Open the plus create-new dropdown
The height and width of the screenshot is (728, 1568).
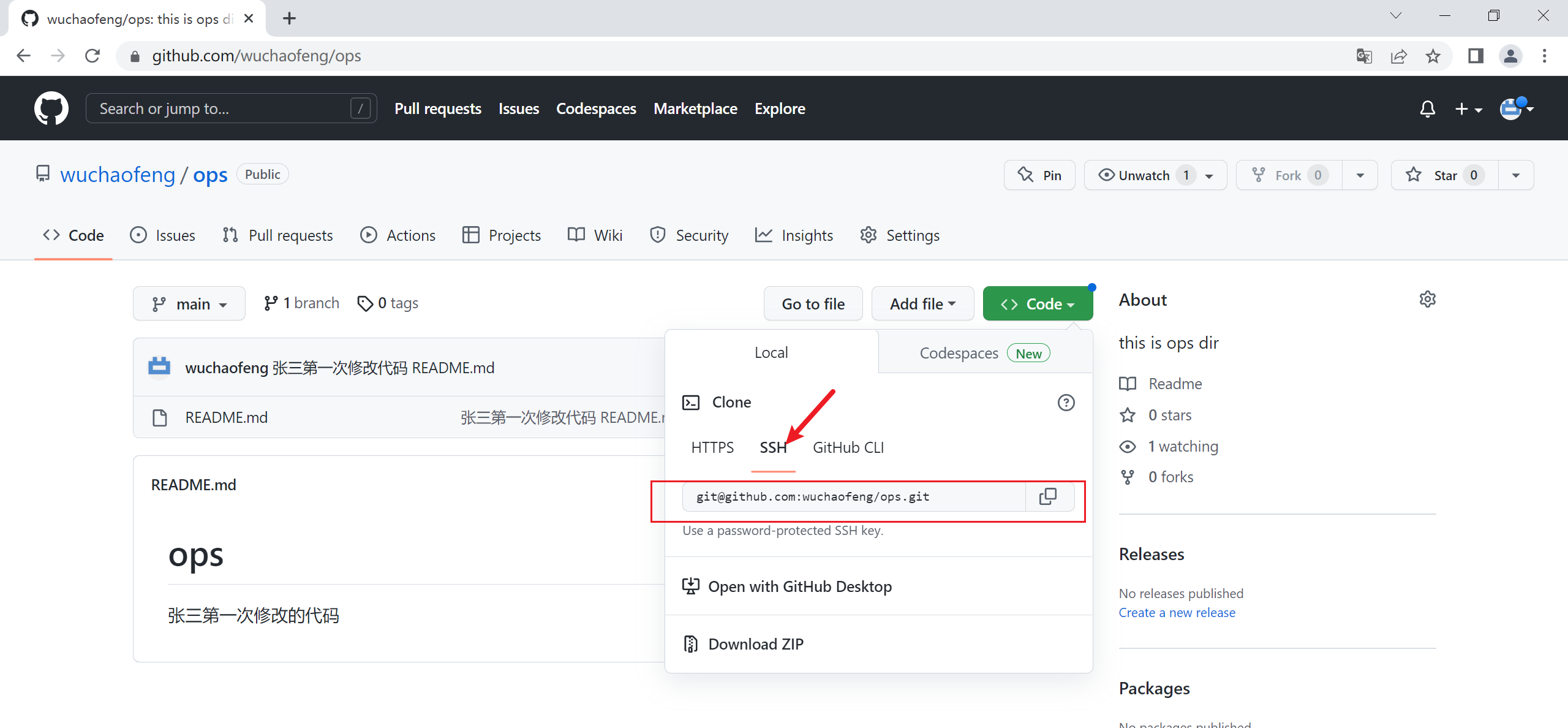pyautogui.click(x=1468, y=109)
